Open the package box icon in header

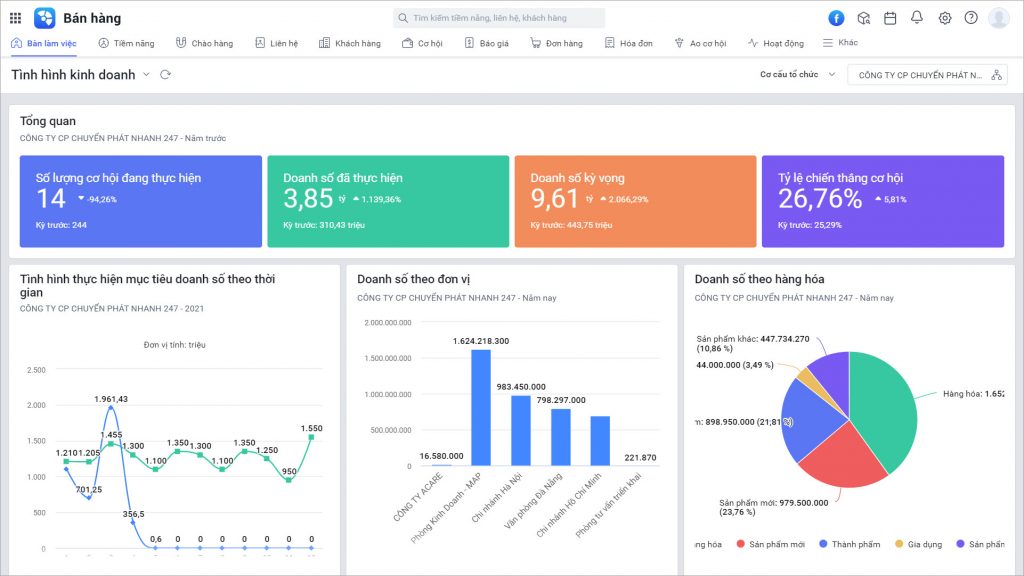863,18
